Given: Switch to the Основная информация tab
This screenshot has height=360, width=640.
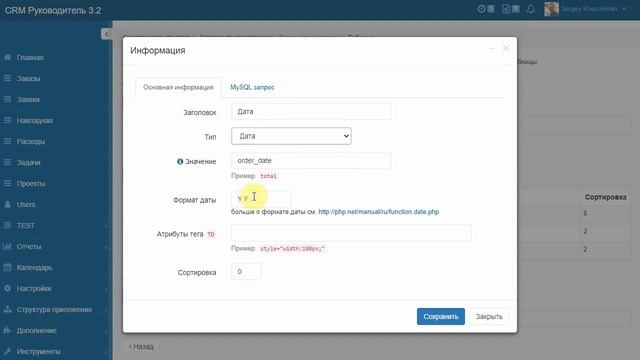Looking at the screenshot, I should pos(178,87).
